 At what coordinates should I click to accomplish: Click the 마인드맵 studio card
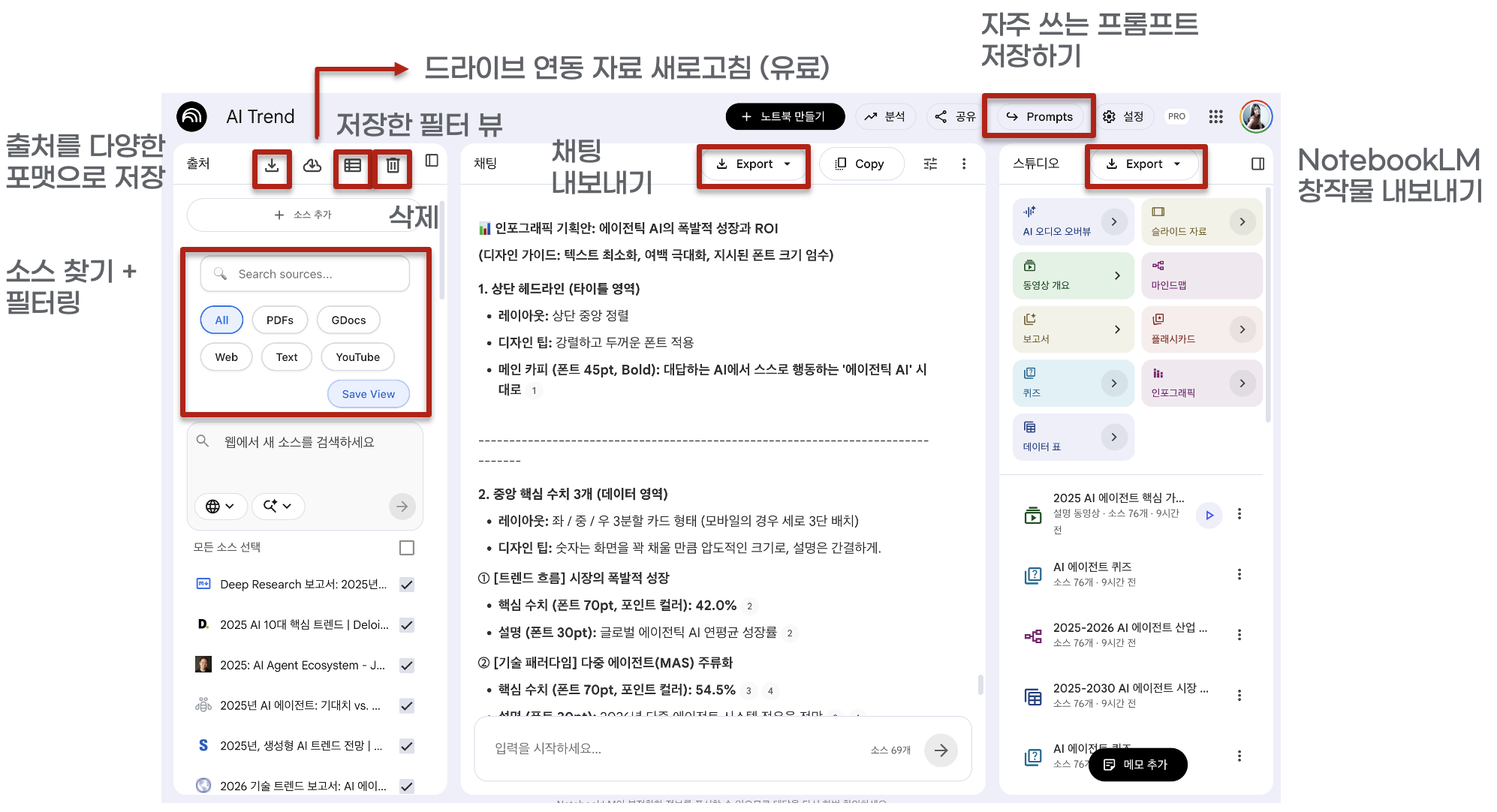tap(1201, 275)
